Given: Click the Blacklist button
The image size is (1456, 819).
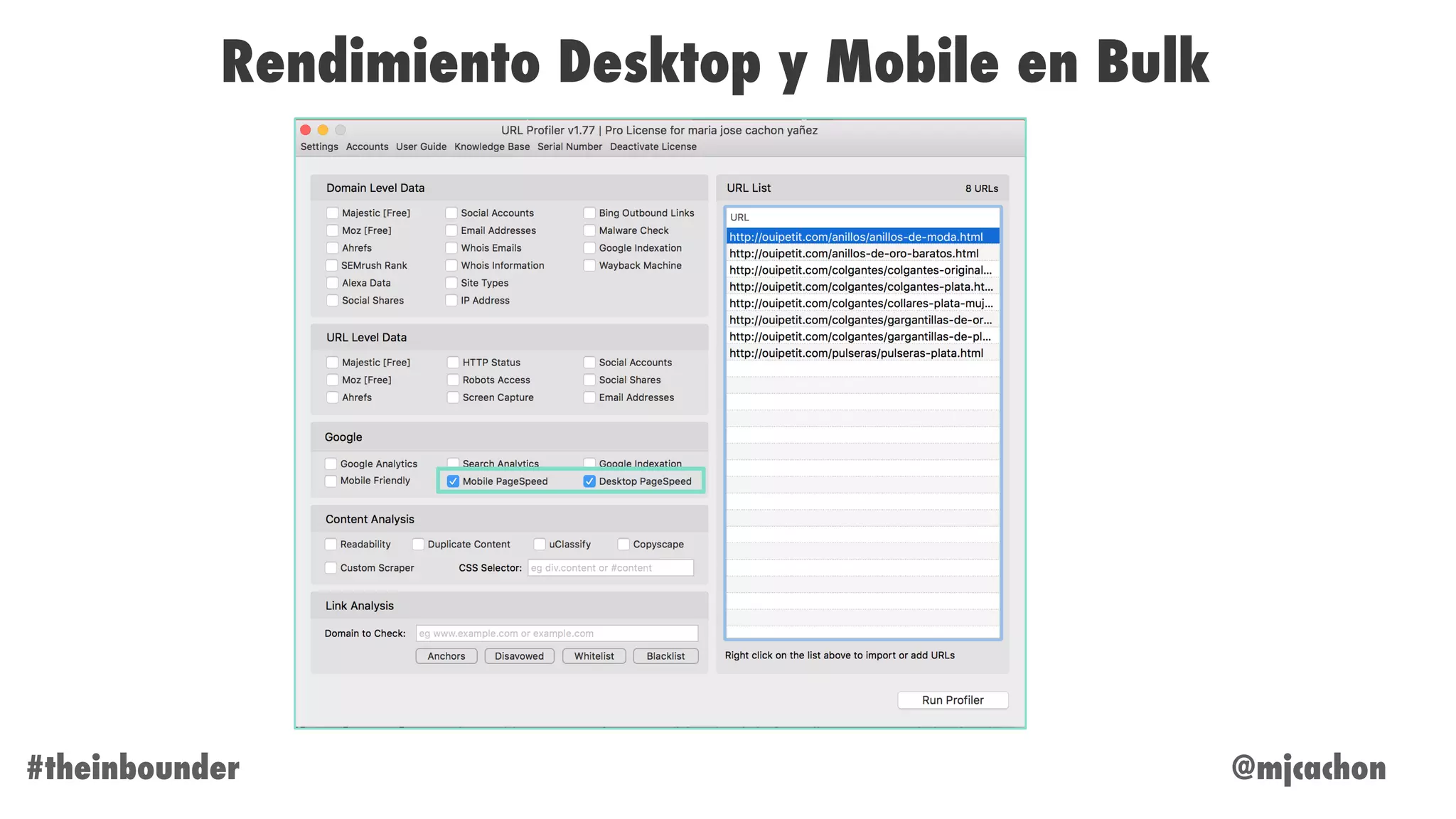Looking at the screenshot, I should click(x=666, y=656).
